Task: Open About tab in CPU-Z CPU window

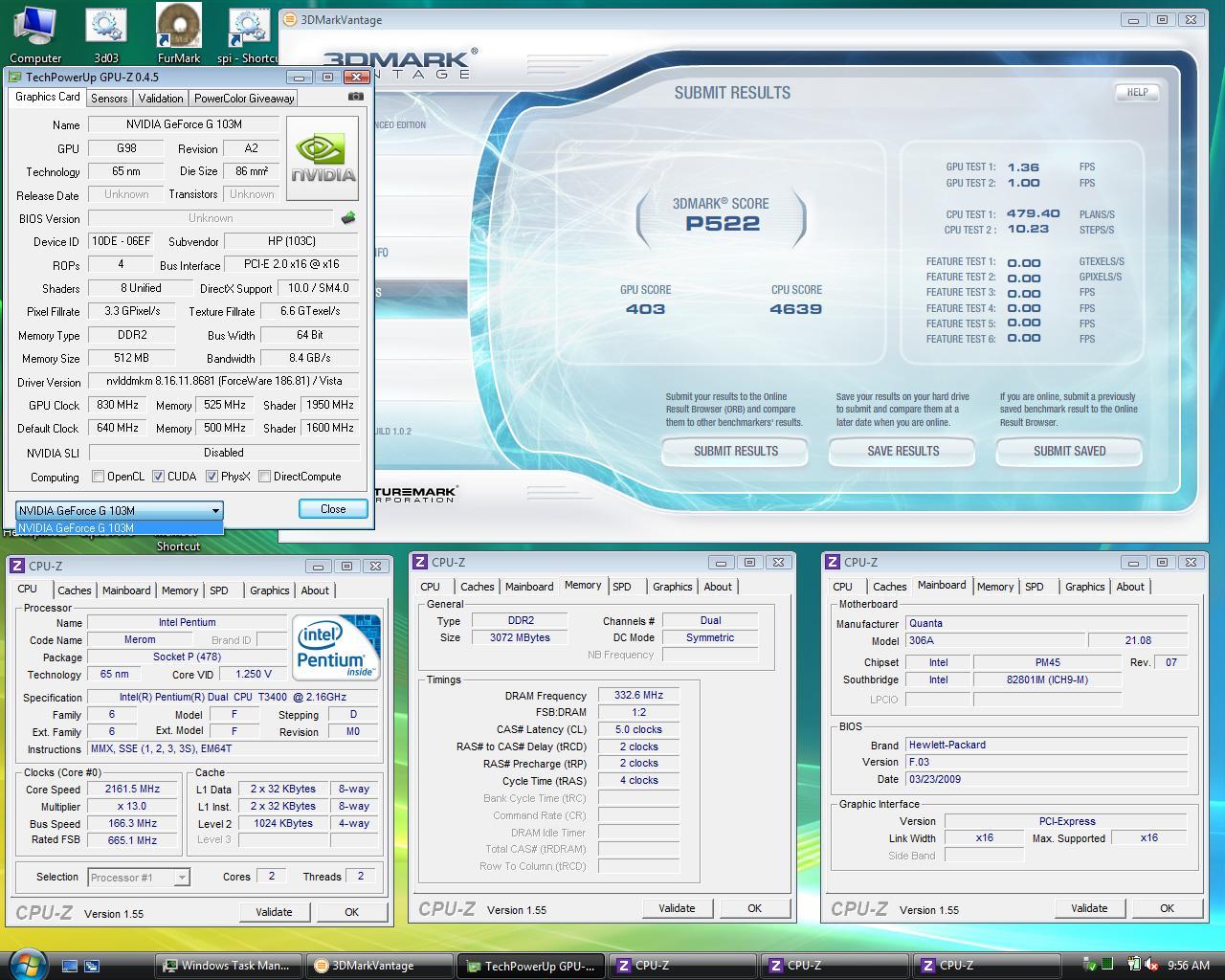Action: coord(315,590)
